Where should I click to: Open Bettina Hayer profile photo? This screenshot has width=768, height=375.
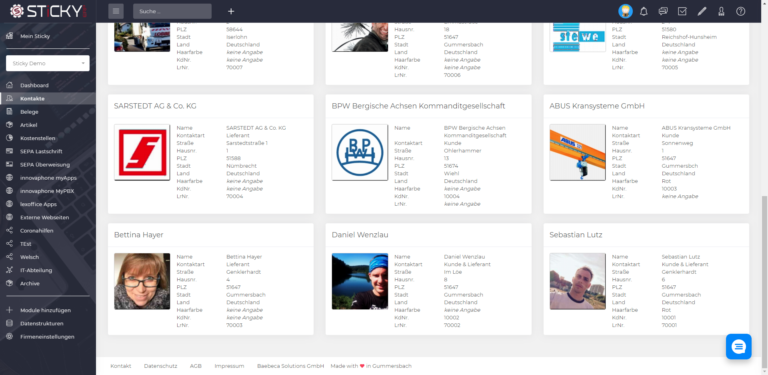click(142, 281)
